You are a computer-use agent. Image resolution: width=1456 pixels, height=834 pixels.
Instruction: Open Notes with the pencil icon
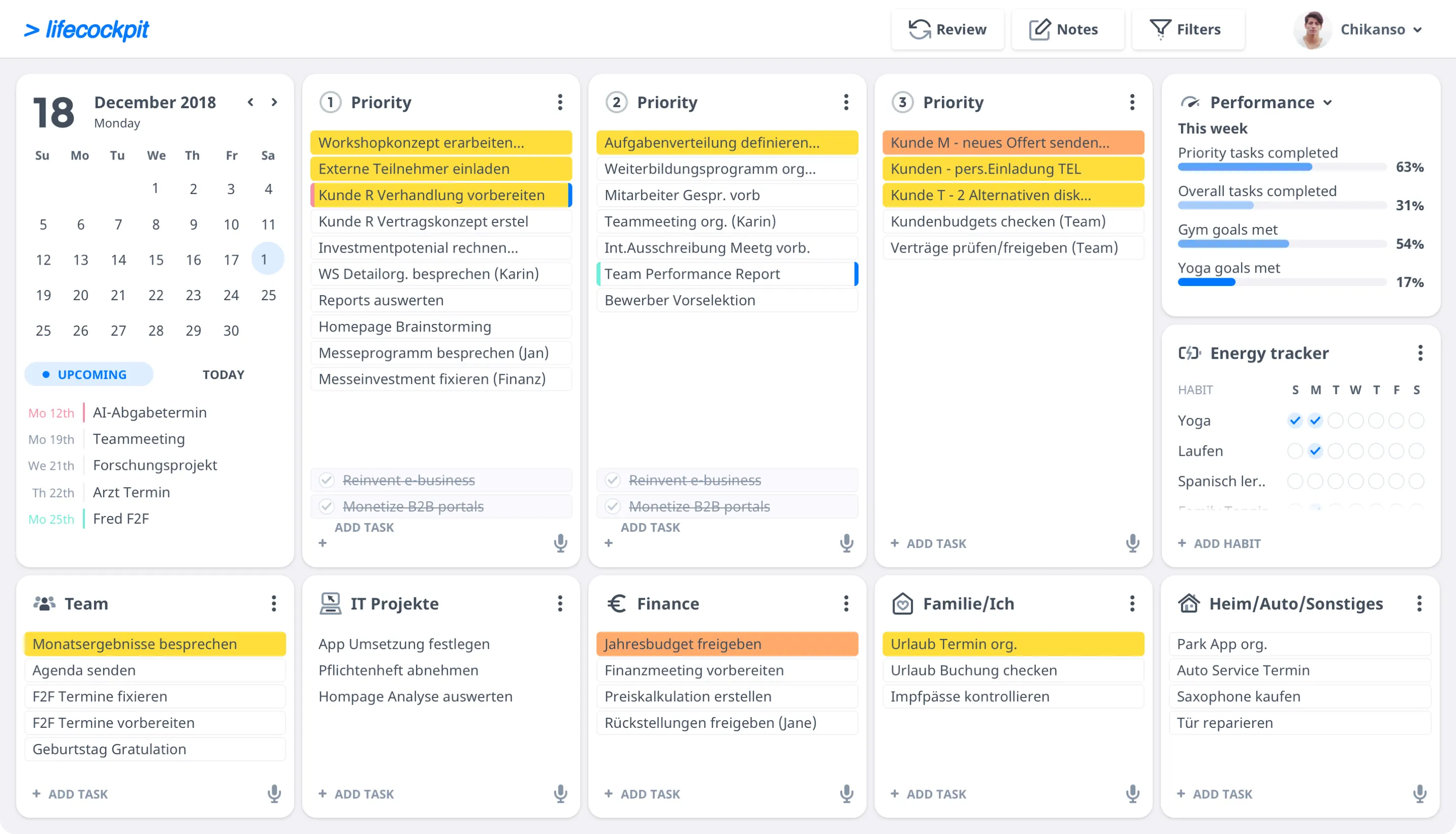1067,29
